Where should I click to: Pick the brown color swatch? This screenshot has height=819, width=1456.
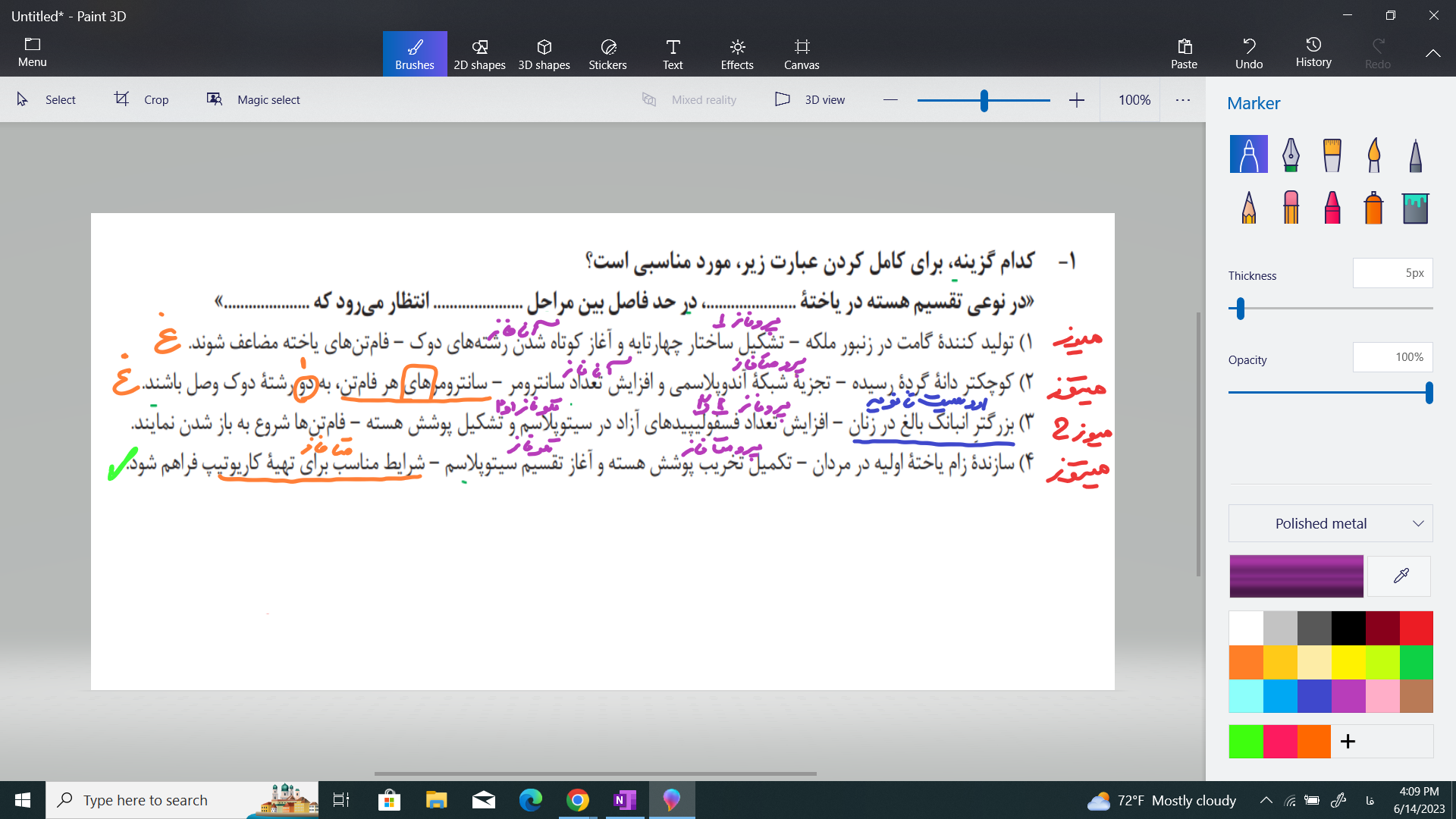[1417, 696]
